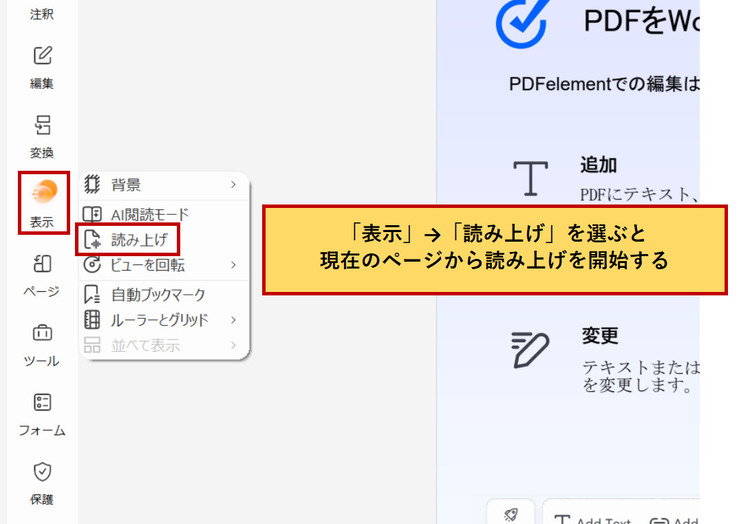
Task: Click the Add Text toolbar button
Action: [x=593, y=519]
